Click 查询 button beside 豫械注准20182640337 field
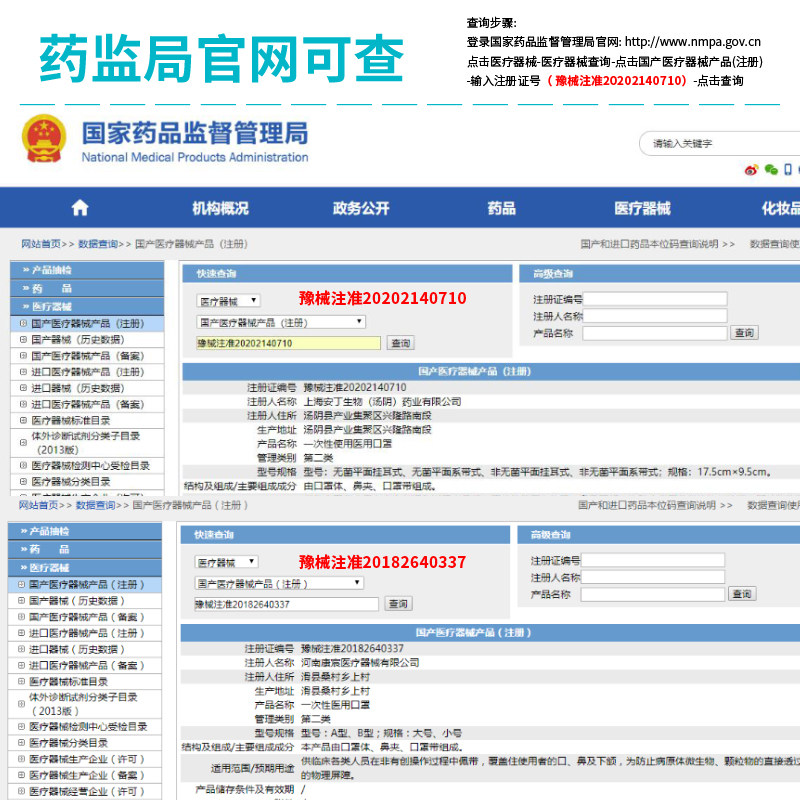 (x=398, y=604)
